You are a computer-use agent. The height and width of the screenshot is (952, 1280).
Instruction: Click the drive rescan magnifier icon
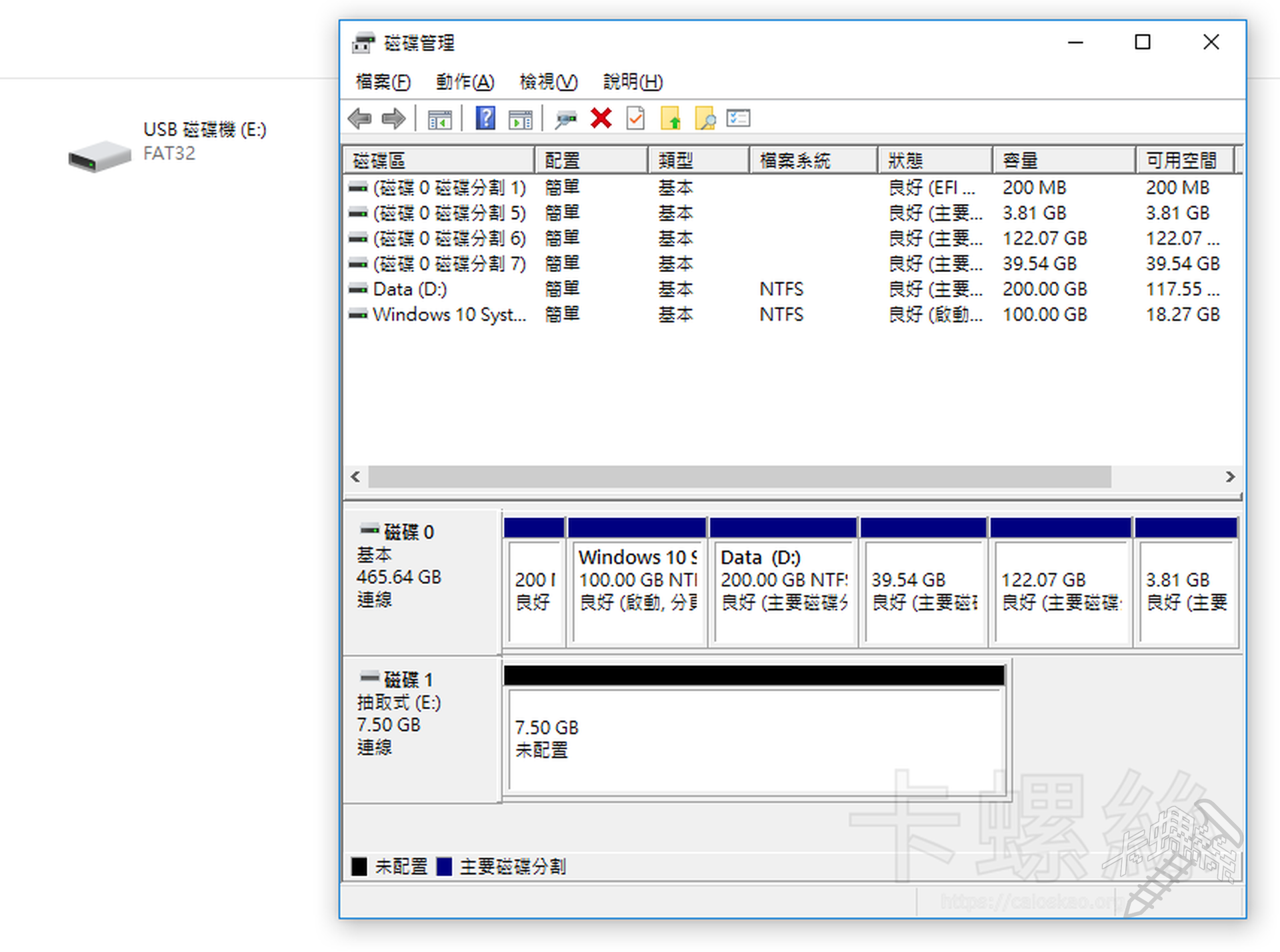click(x=566, y=119)
